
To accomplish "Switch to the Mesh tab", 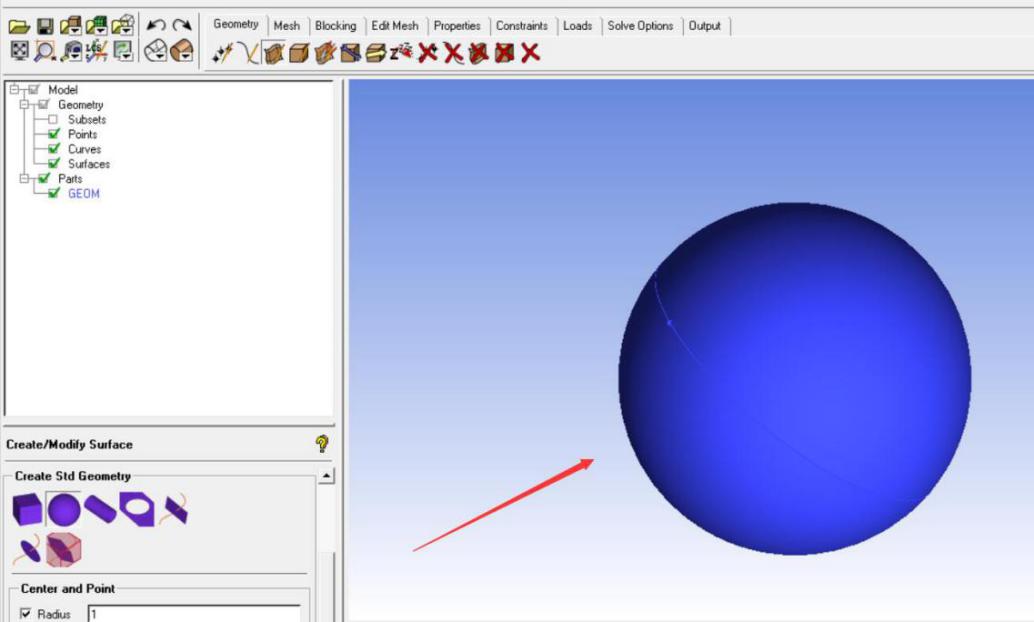I will (x=287, y=26).
